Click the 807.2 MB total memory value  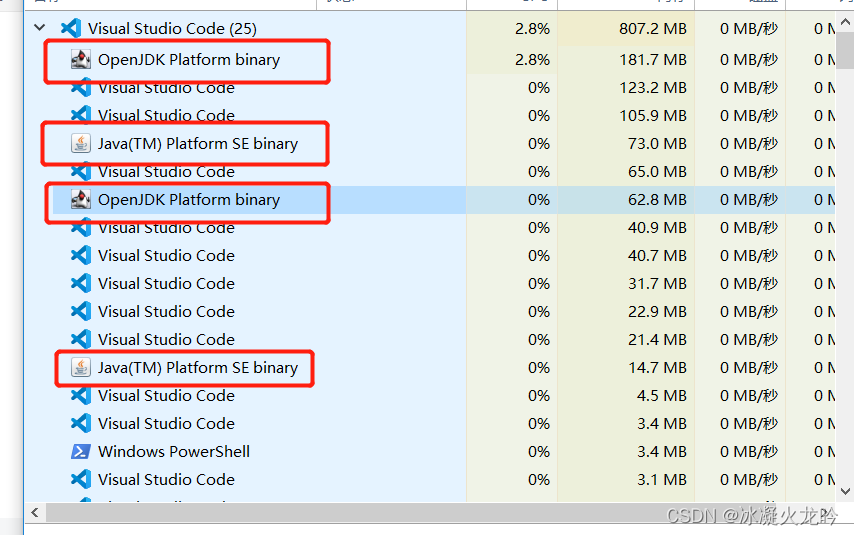point(652,28)
